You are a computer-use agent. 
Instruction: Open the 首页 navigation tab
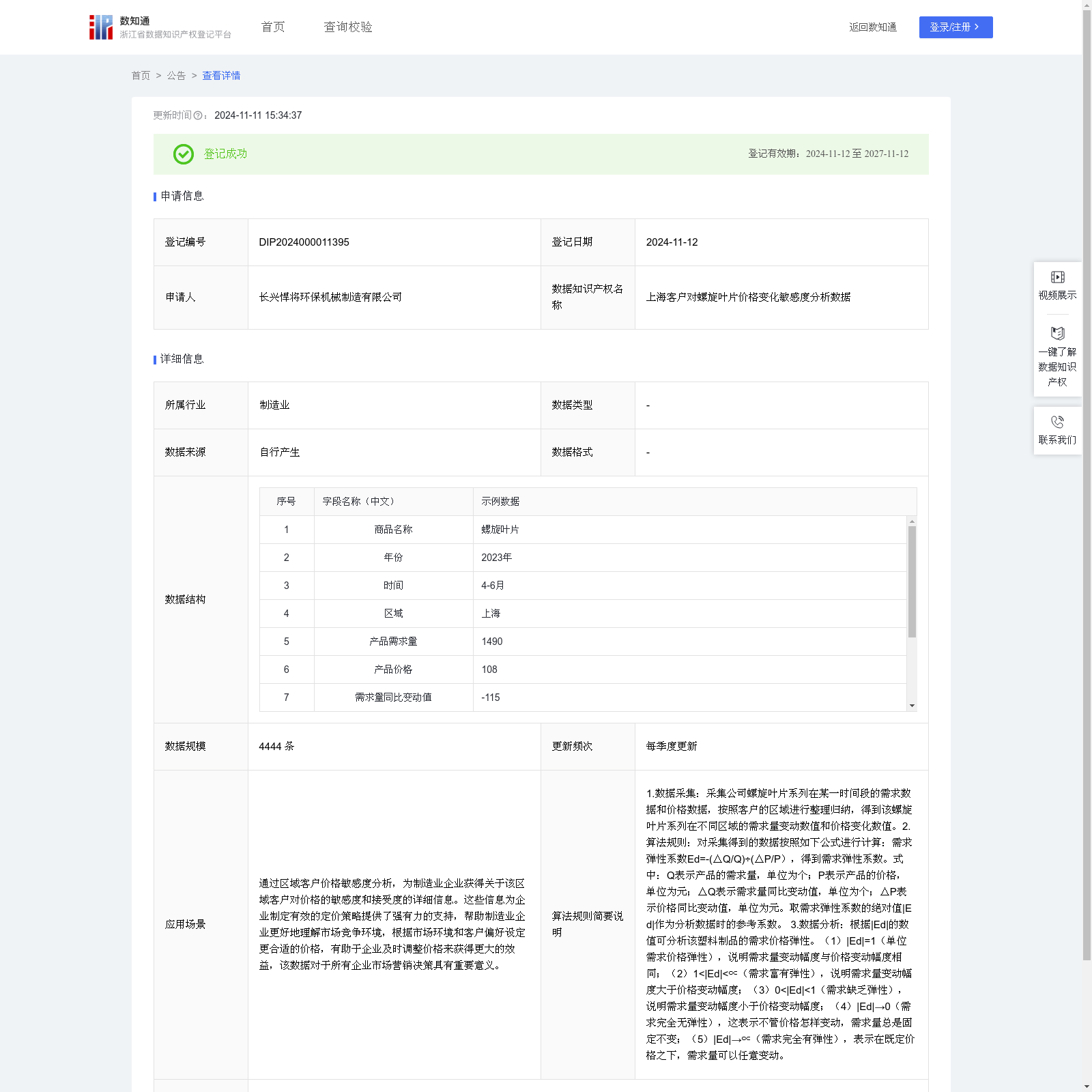(x=272, y=27)
